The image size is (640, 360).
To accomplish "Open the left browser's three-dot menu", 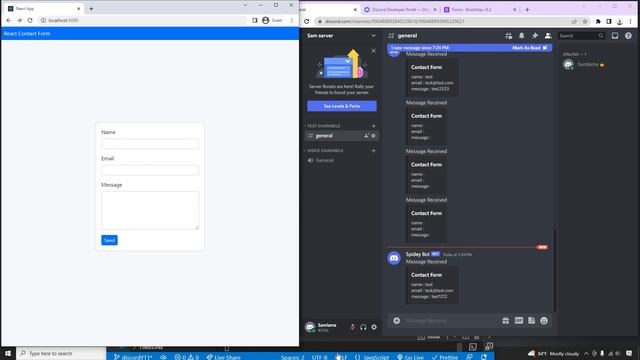I will click(292, 20).
